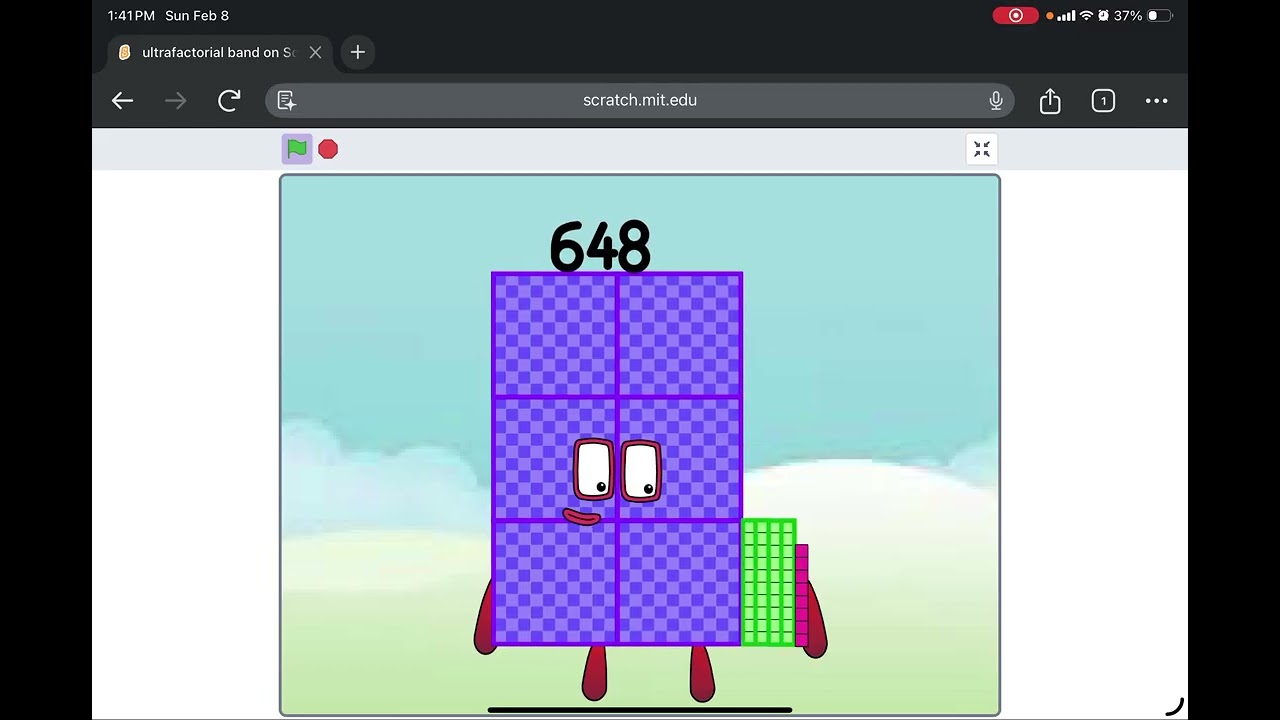The height and width of the screenshot is (720, 1280).
Task: Tap the screen recording indicator
Action: [x=1015, y=16]
